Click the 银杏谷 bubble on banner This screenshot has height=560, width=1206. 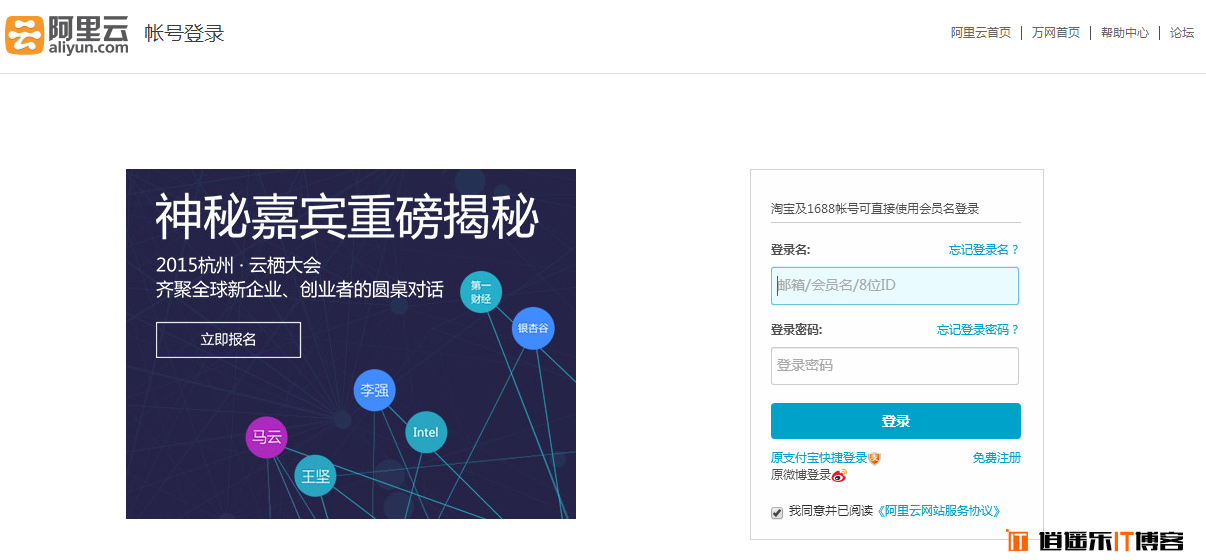tap(533, 328)
